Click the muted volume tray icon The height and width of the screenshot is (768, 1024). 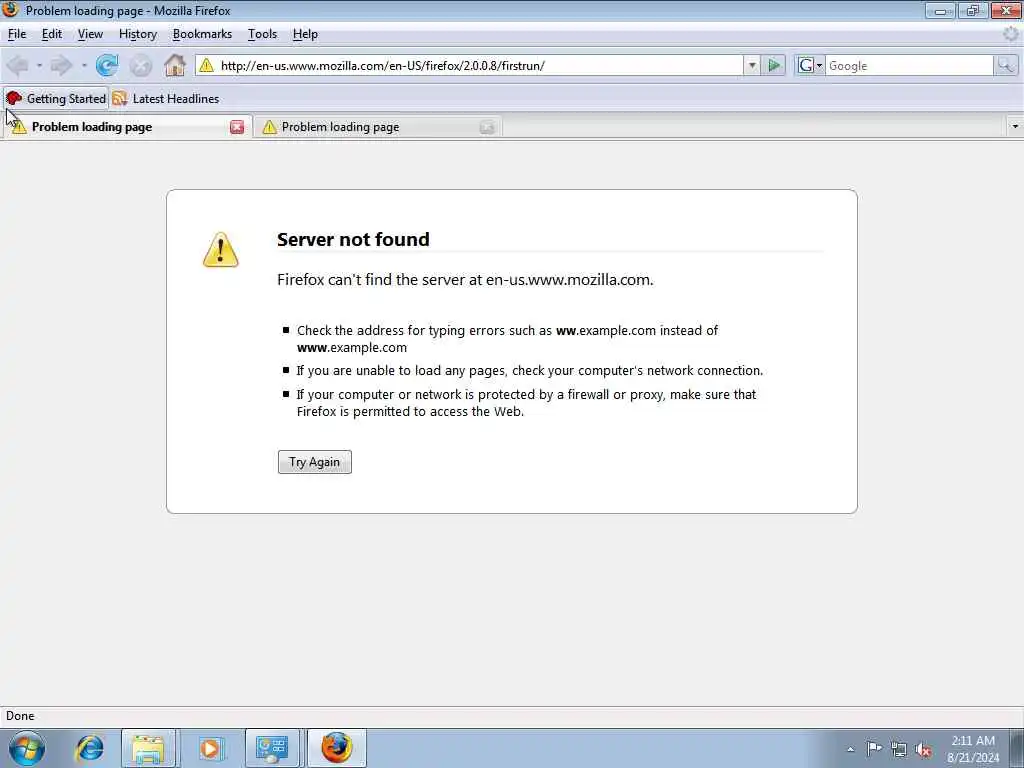coord(923,750)
